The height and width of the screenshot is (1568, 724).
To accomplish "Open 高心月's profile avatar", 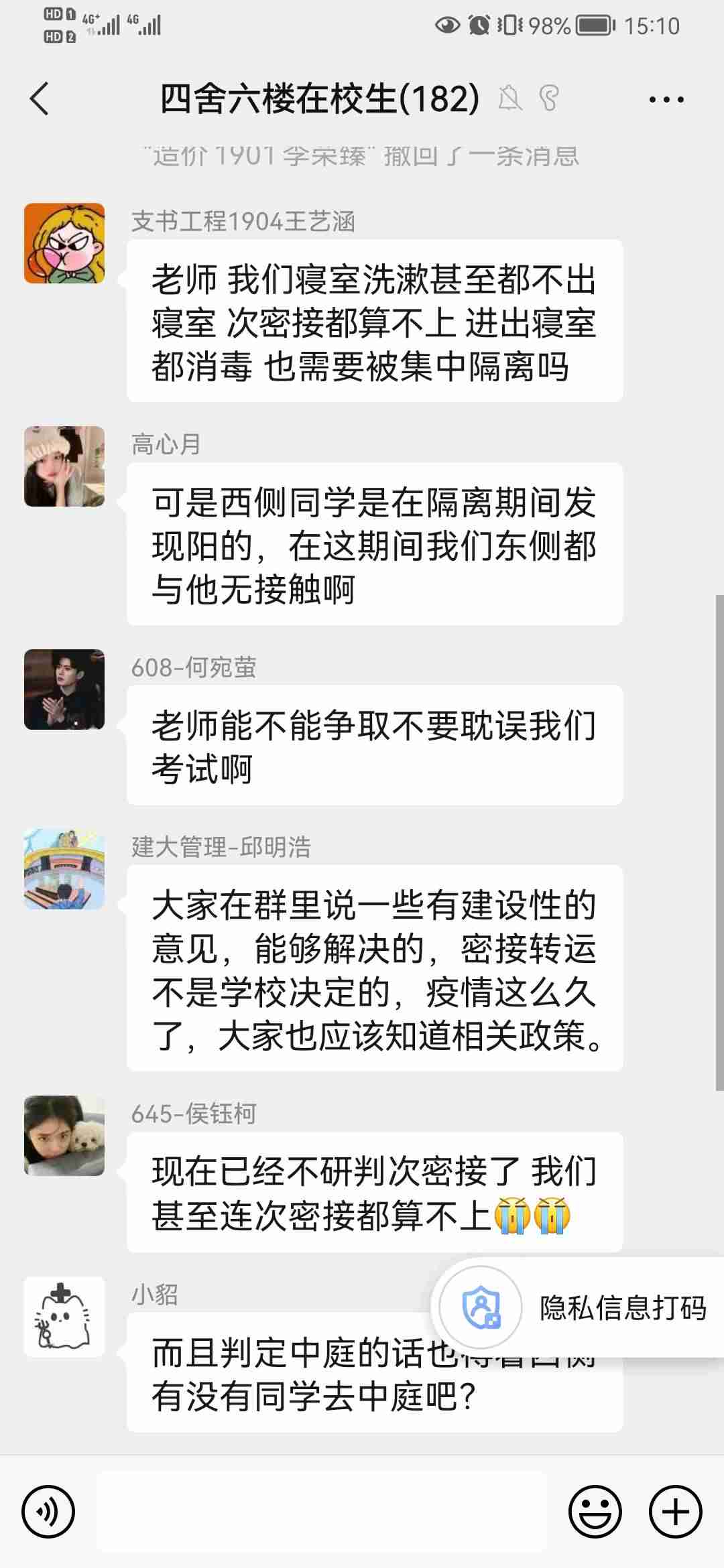I will pos(64,466).
